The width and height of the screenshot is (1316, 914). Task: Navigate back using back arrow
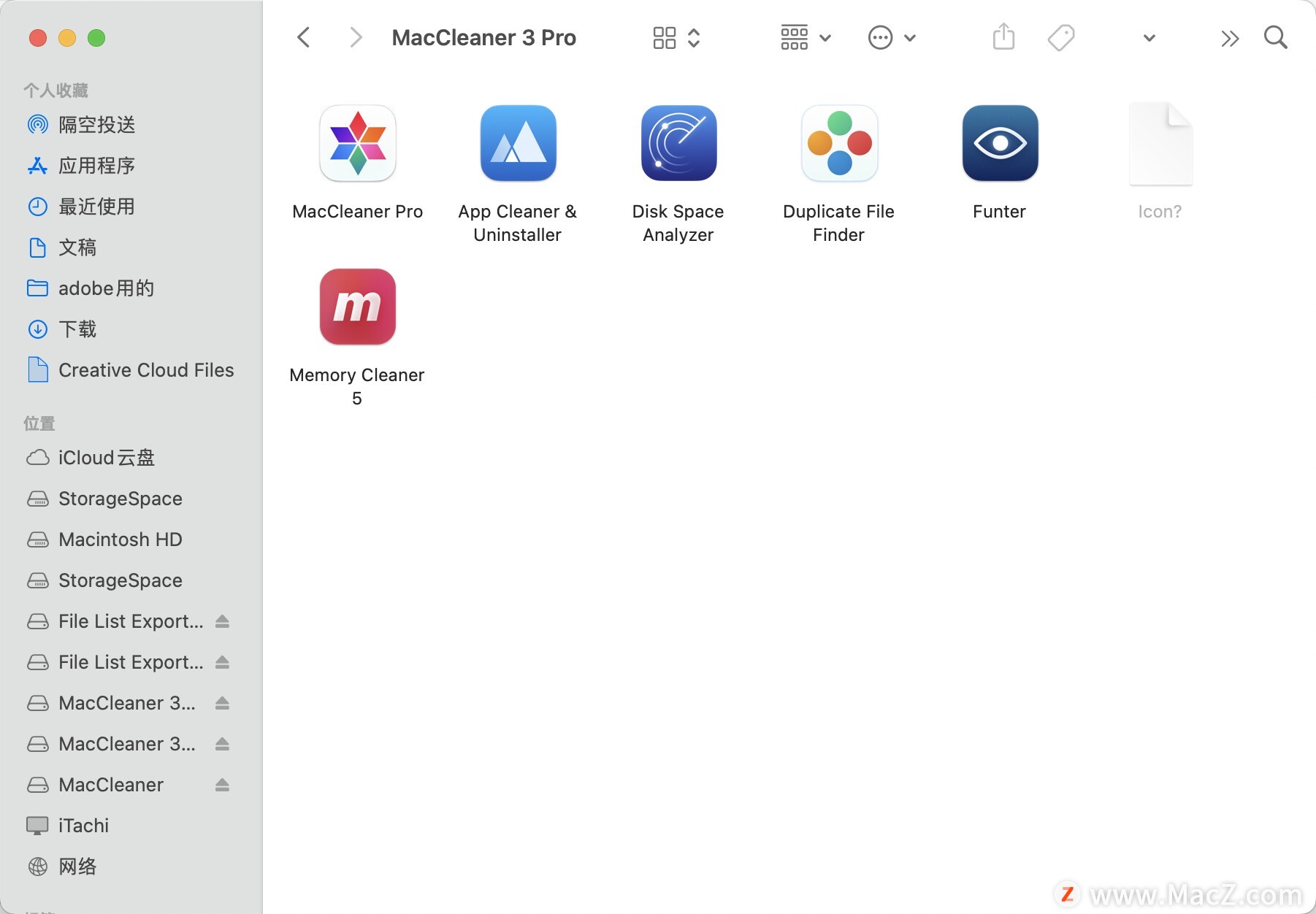[303, 37]
